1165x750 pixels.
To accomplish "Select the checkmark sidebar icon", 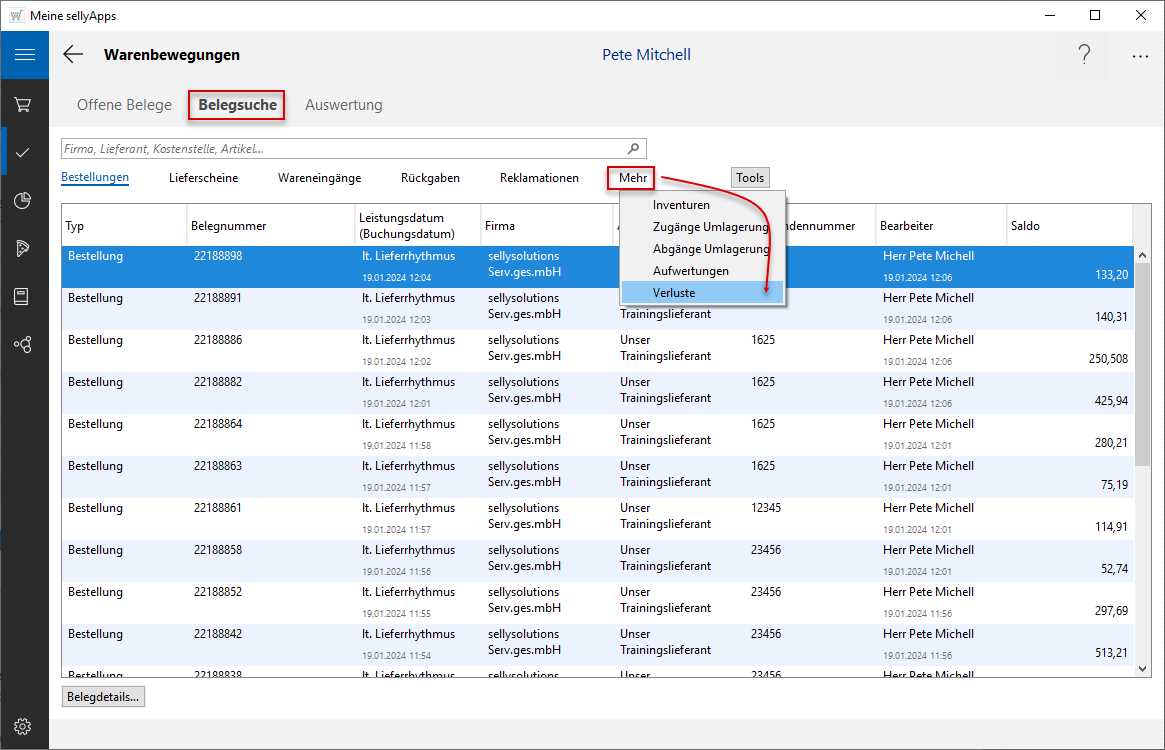I will point(24,152).
